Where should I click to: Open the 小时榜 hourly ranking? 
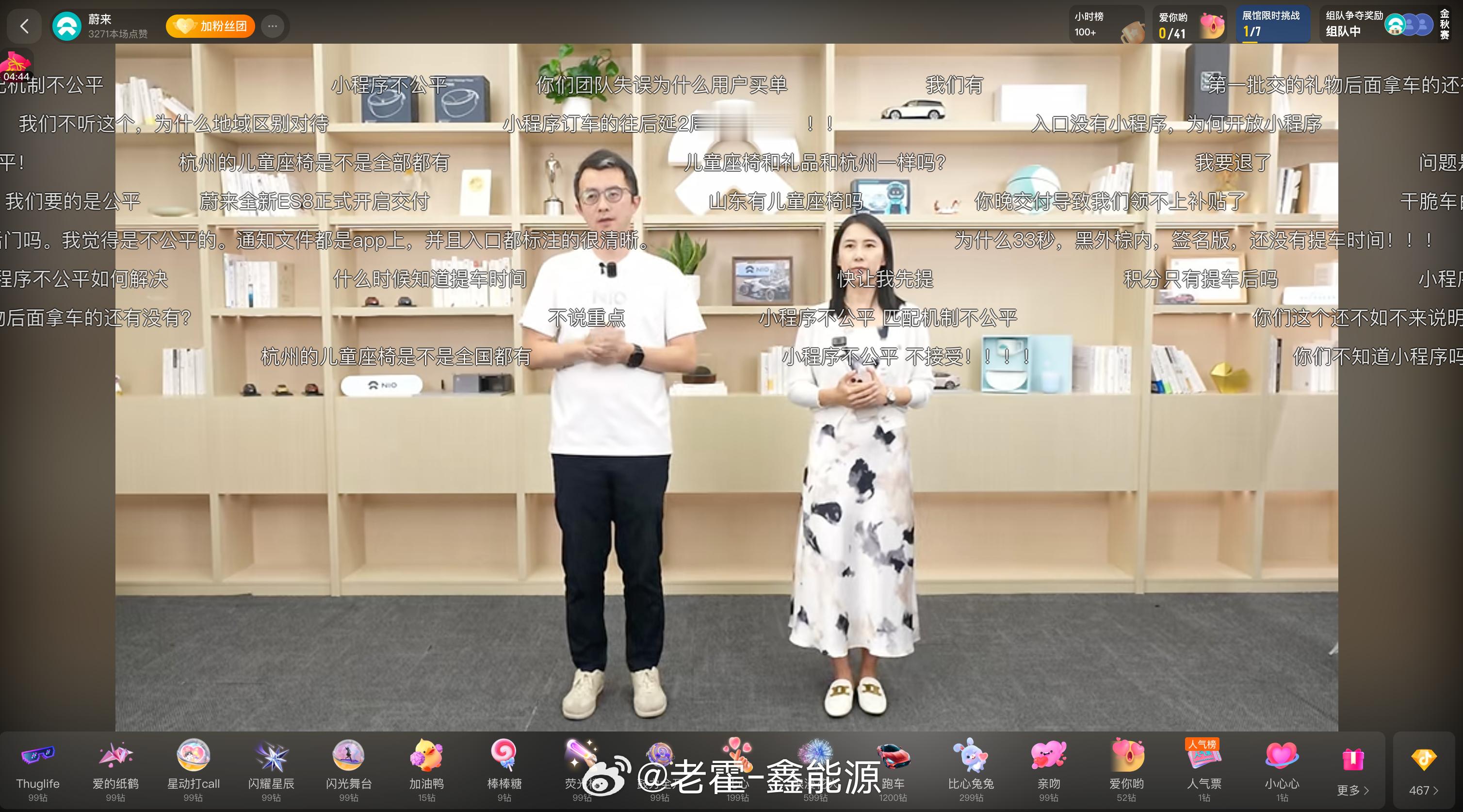(x=1106, y=24)
